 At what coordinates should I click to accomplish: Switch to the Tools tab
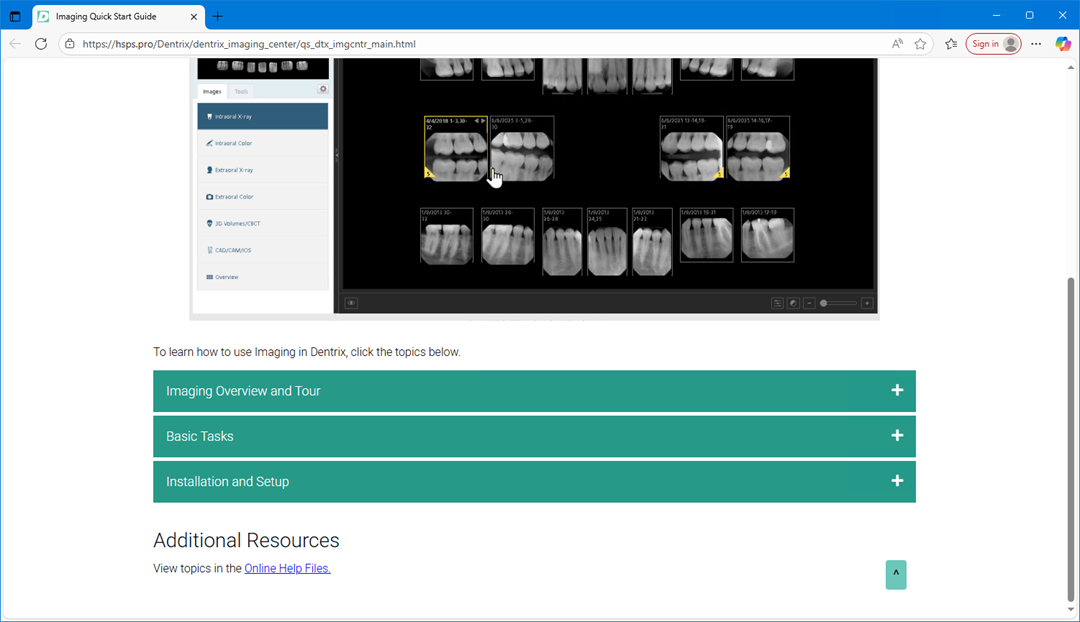(x=240, y=92)
